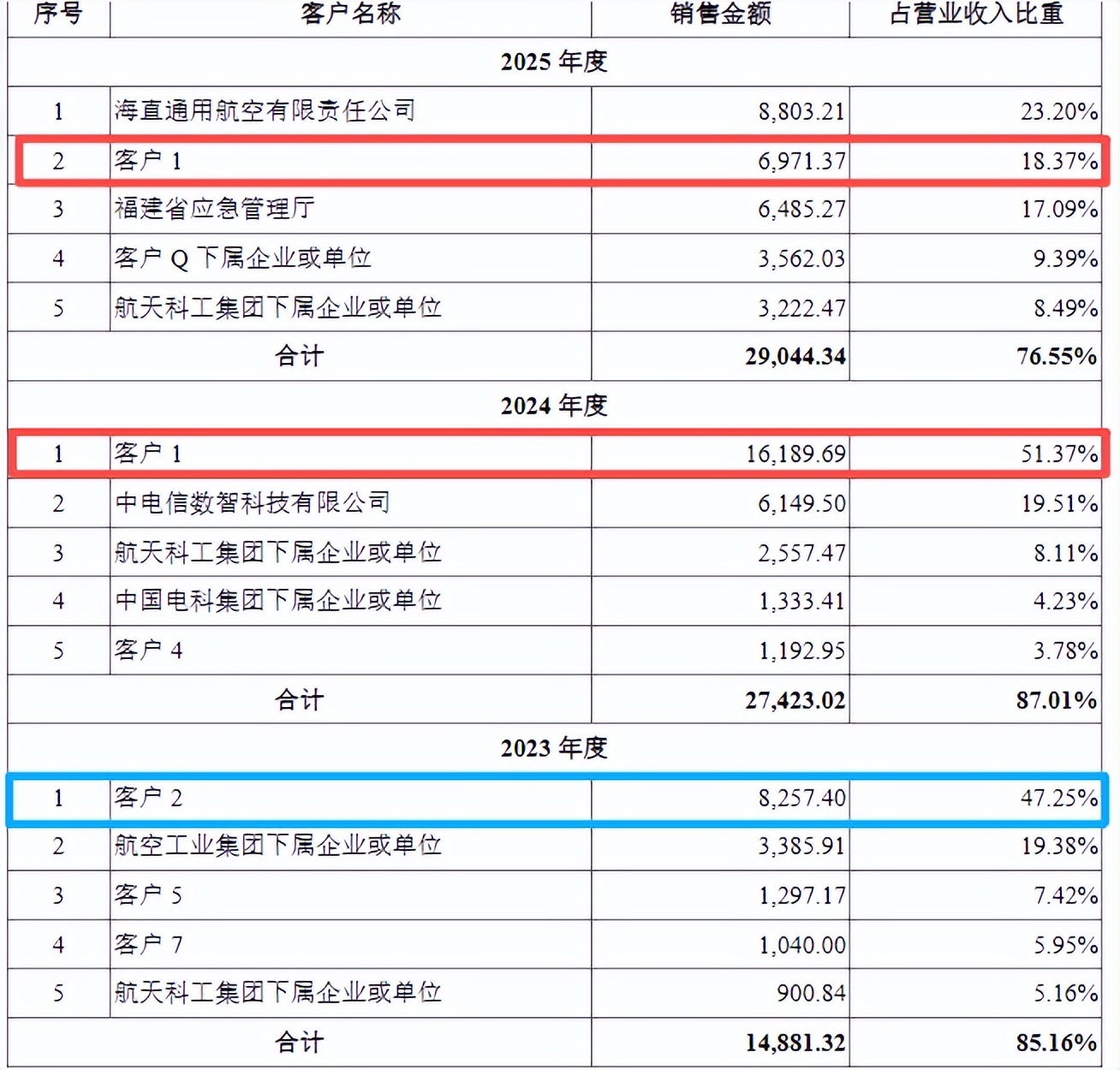Click the amount 1,192.95
Image resolution: width=1120 pixels, height=1070 pixels.
click(801, 651)
